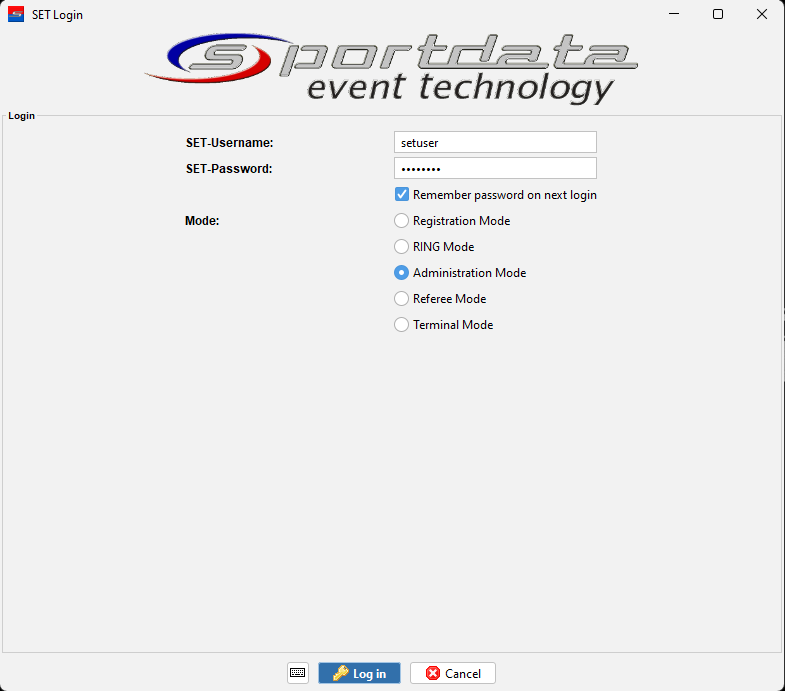785x691 pixels.
Task: Cancel the login dialog
Action: coord(453,673)
